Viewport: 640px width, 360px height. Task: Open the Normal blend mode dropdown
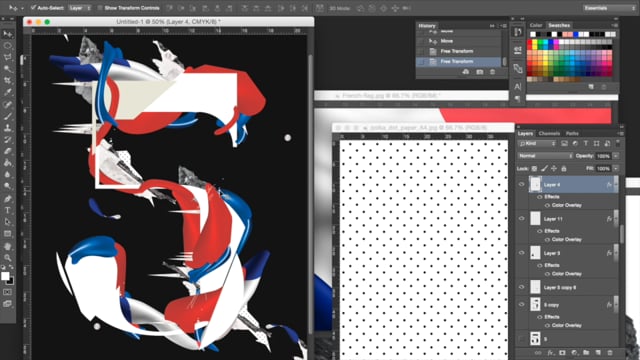pos(545,156)
